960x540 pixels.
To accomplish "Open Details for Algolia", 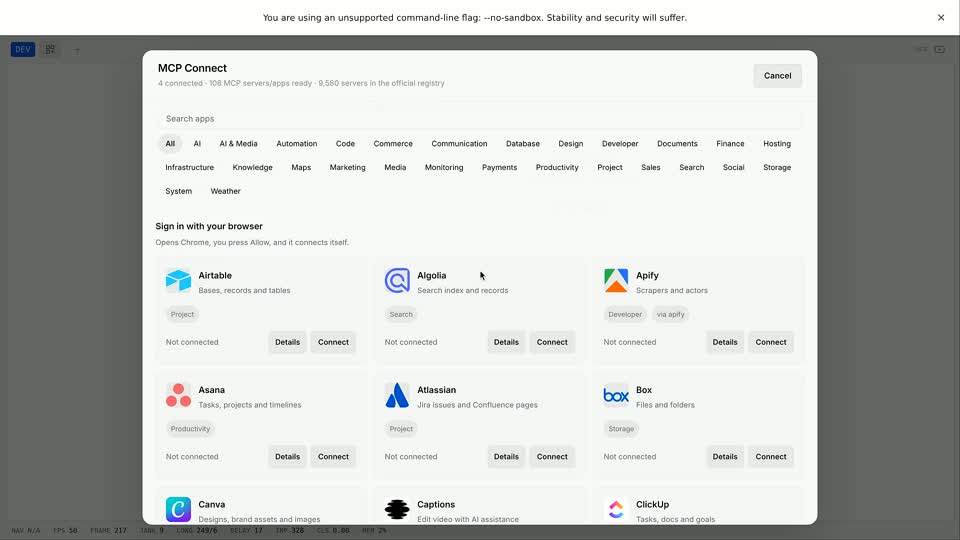I will coord(506,342).
